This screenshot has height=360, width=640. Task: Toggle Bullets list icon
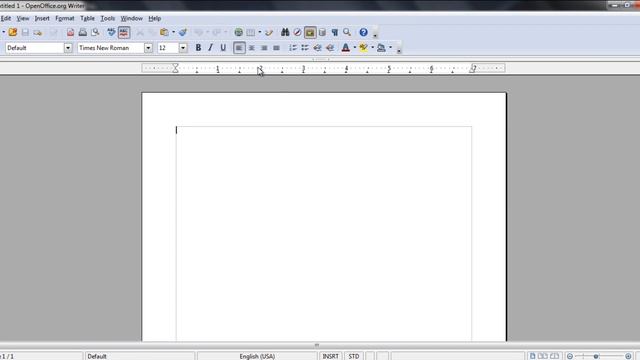click(x=305, y=48)
